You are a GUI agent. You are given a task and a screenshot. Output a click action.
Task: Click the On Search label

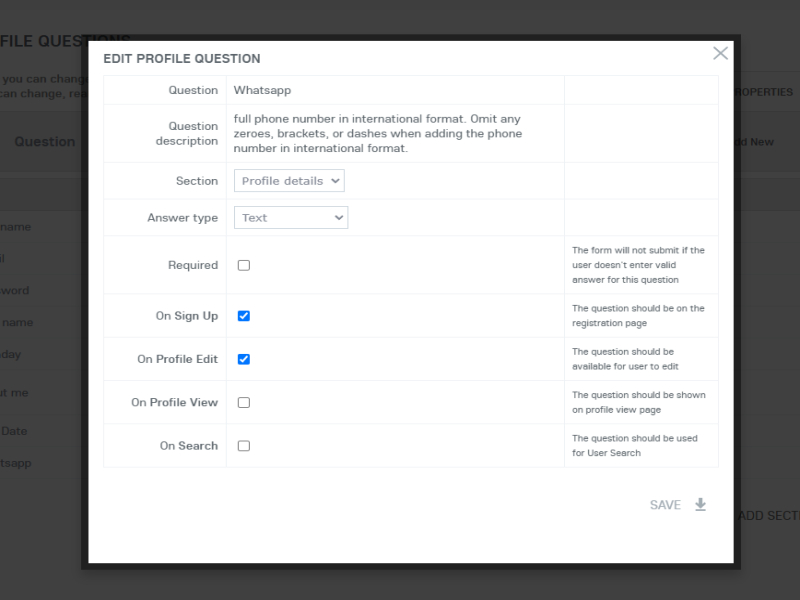click(x=188, y=446)
